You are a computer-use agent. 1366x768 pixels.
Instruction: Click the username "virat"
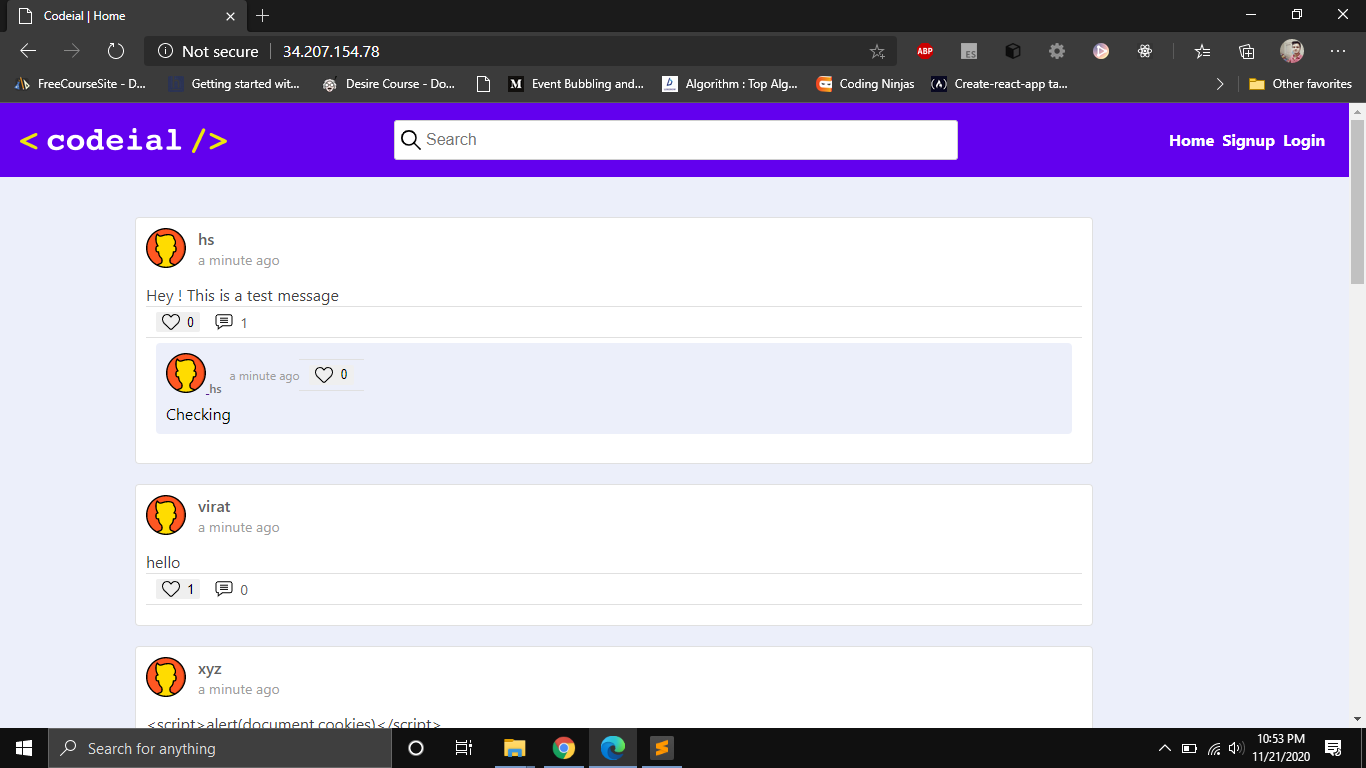[214, 507]
